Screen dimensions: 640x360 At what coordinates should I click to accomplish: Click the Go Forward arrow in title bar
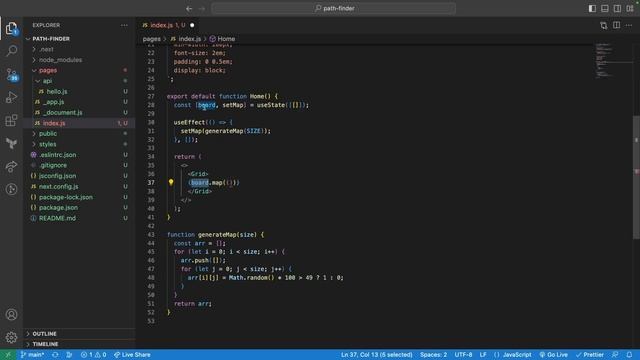(x=202, y=9)
